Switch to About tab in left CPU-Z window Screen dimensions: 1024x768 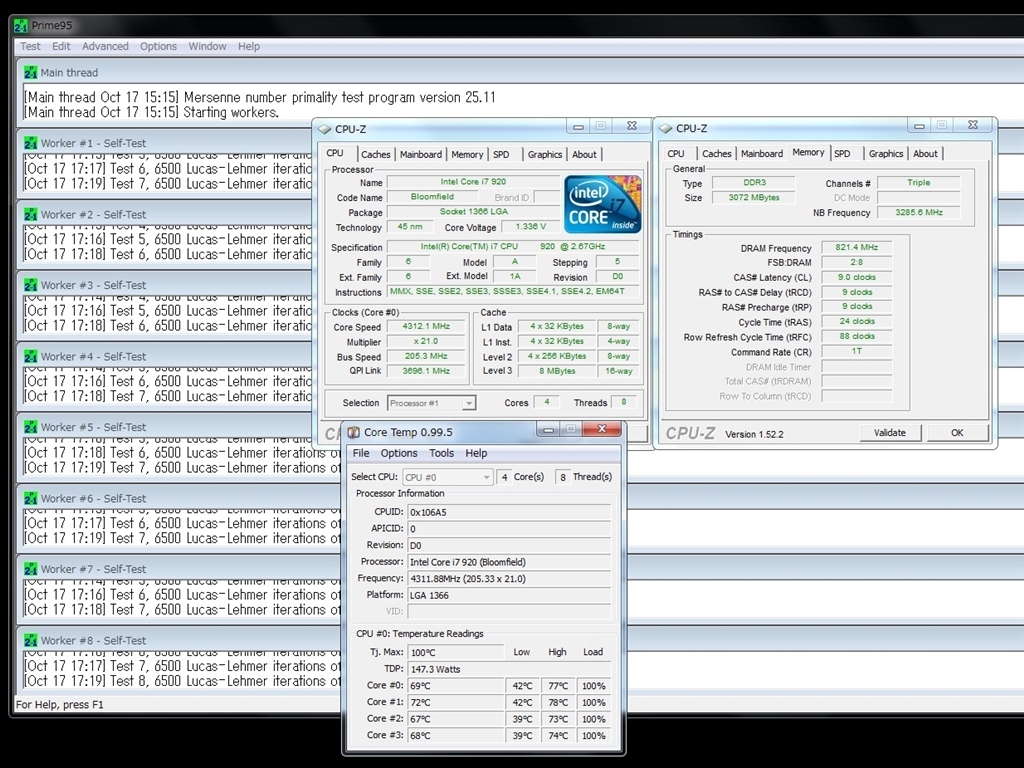[x=584, y=155]
